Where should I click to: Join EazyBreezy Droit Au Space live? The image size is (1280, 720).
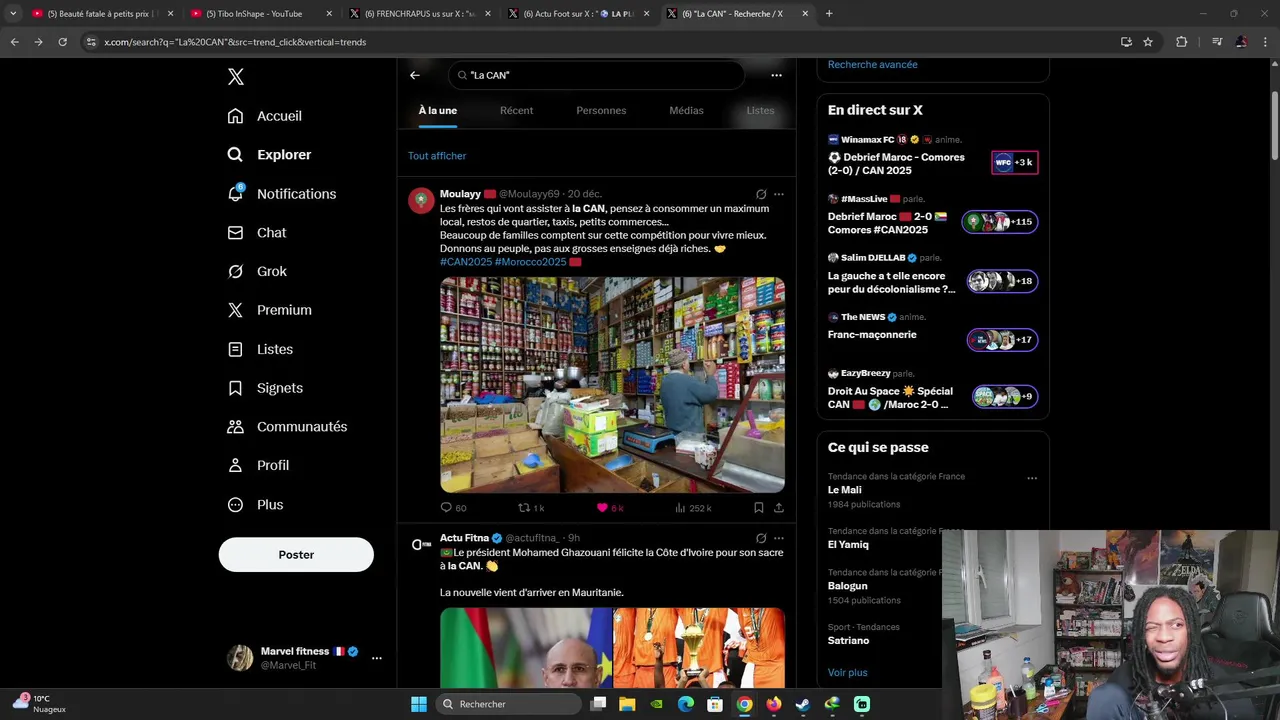point(932,391)
